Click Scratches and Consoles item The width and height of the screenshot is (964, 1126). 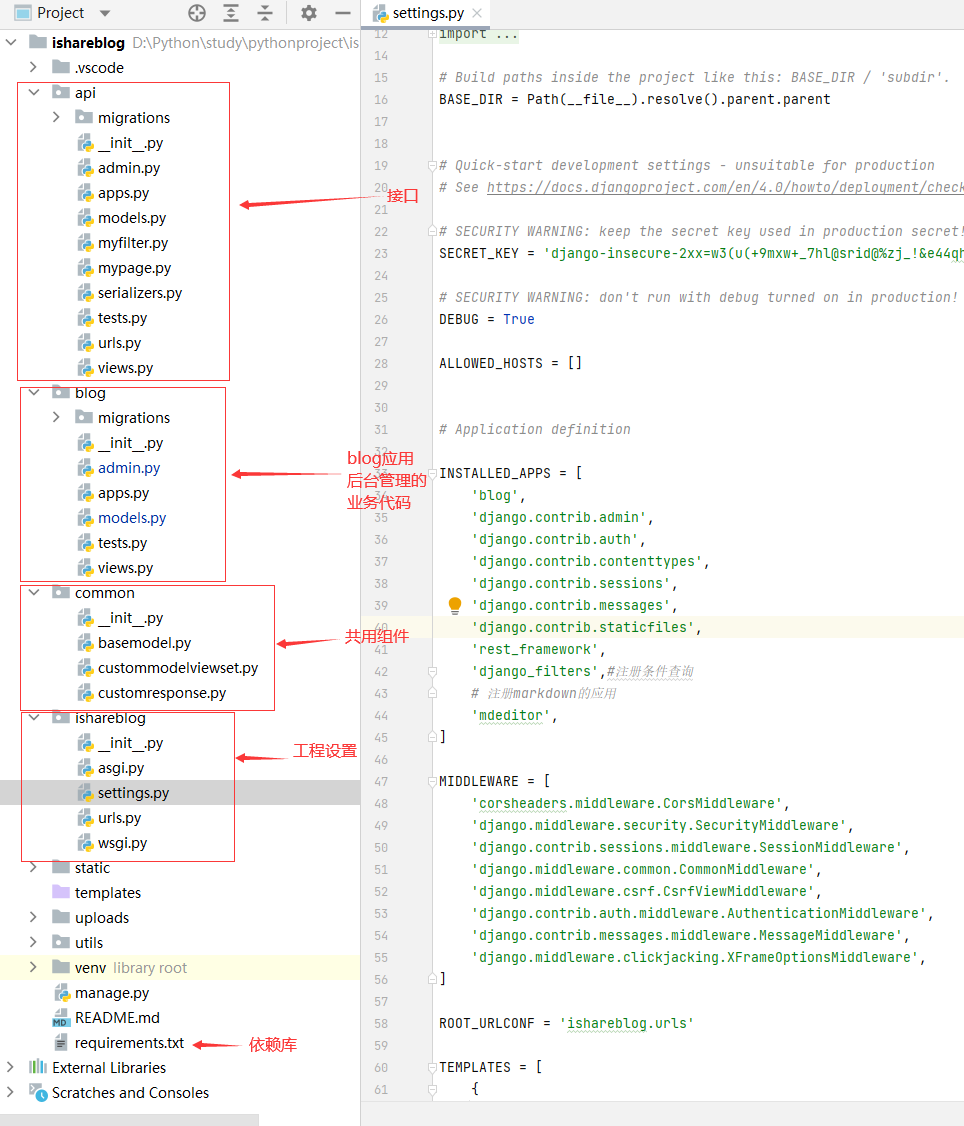(130, 1093)
